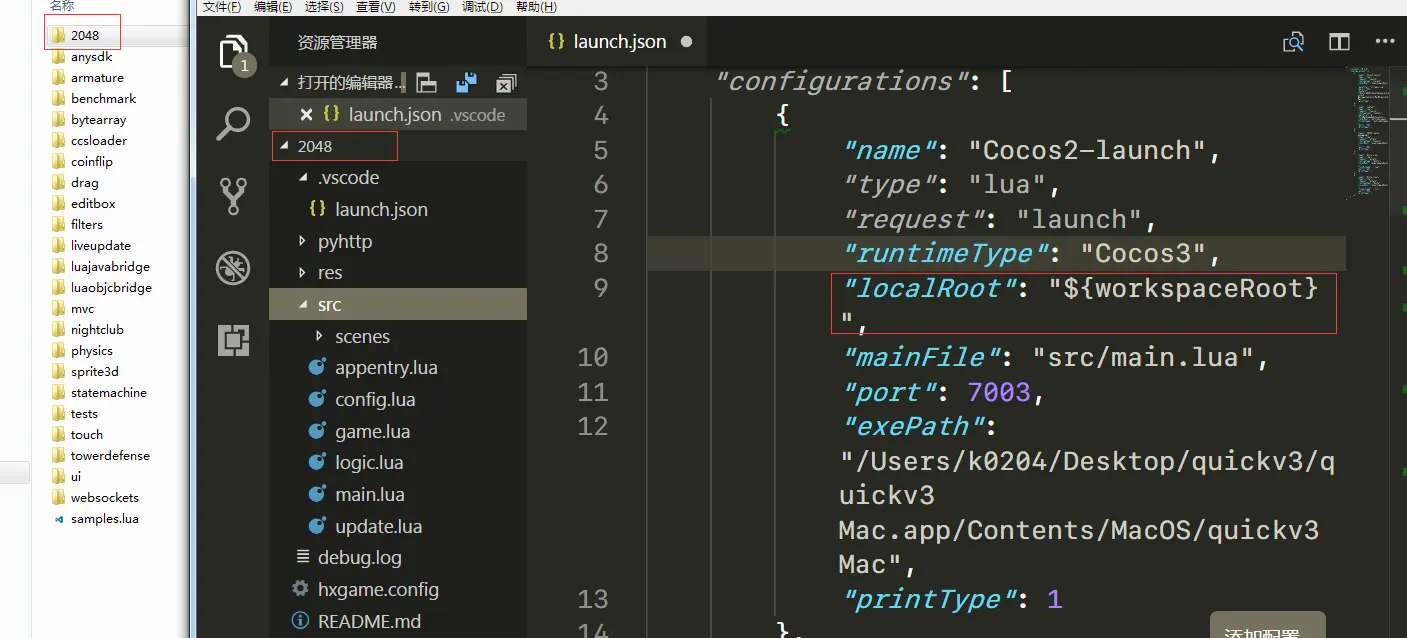
Task: Click the debug.log file icon
Action: pos(302,557)
